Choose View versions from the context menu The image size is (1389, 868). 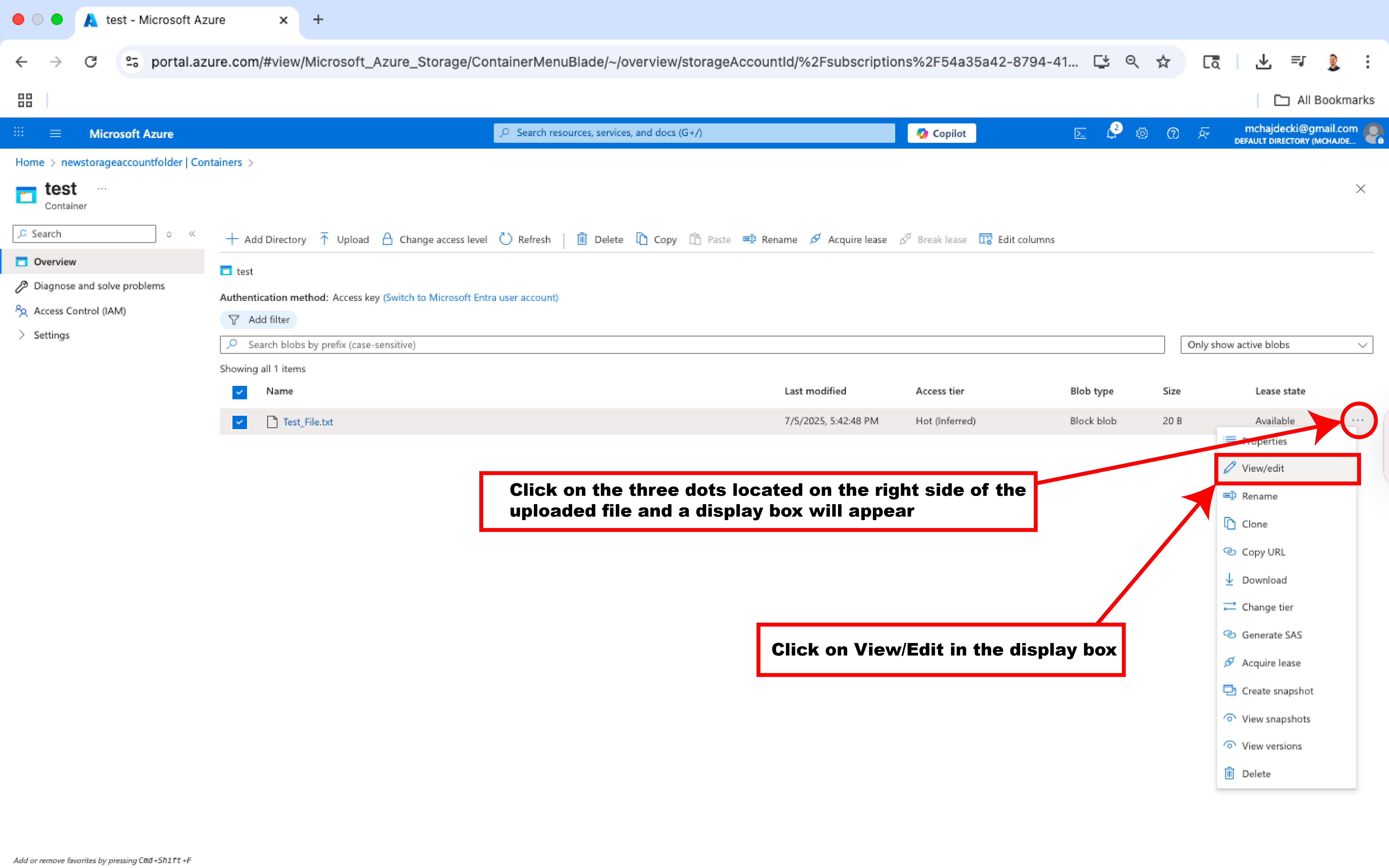coord(1287,746)
